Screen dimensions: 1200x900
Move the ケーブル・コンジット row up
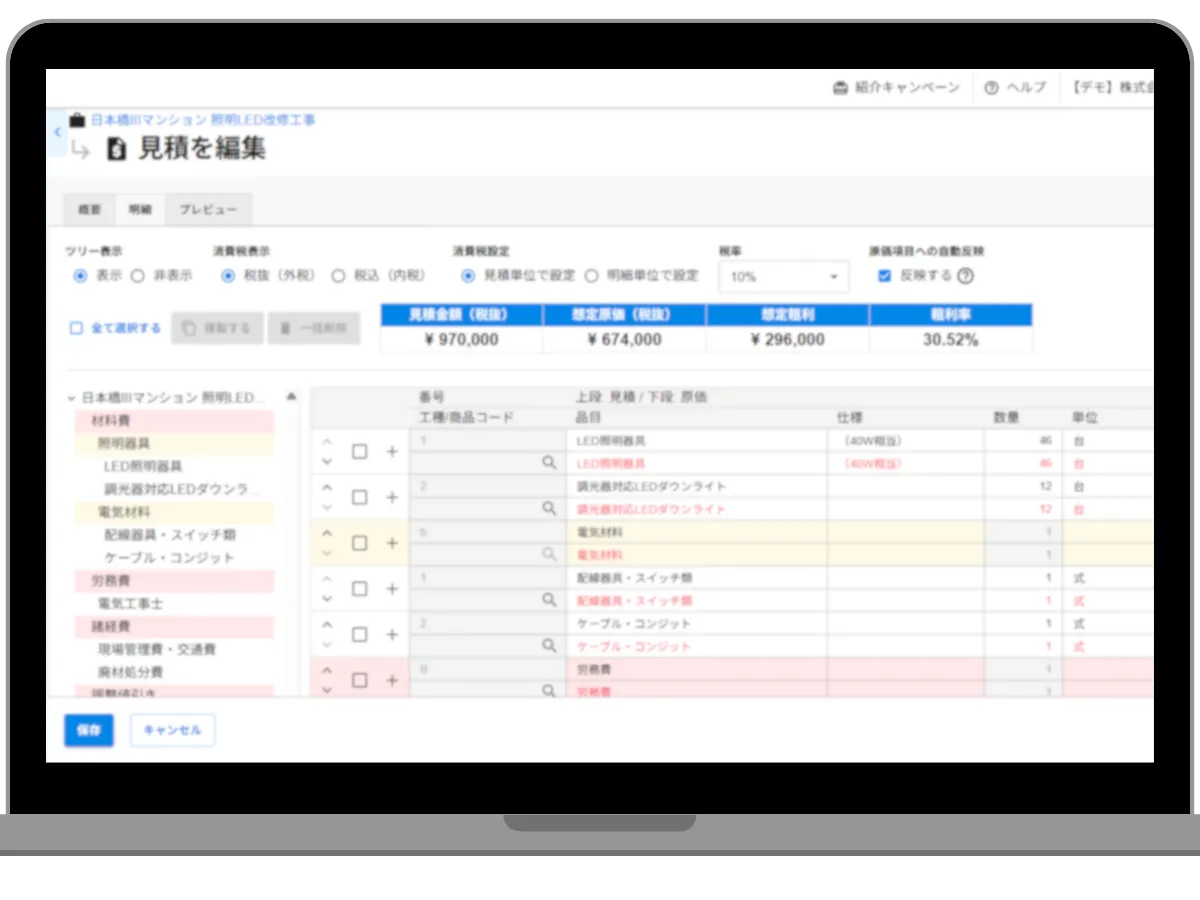[327, 624]
